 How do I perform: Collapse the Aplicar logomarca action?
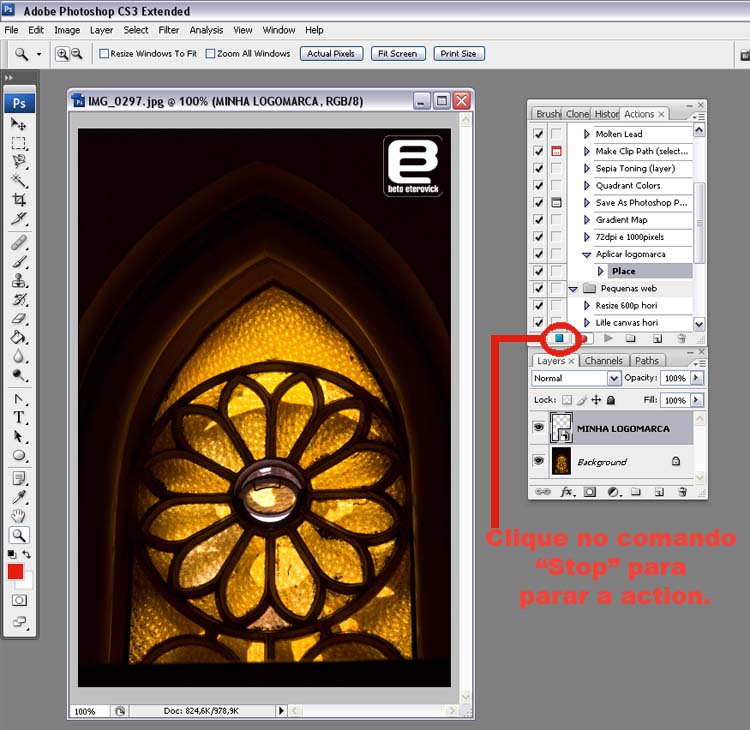587,254
